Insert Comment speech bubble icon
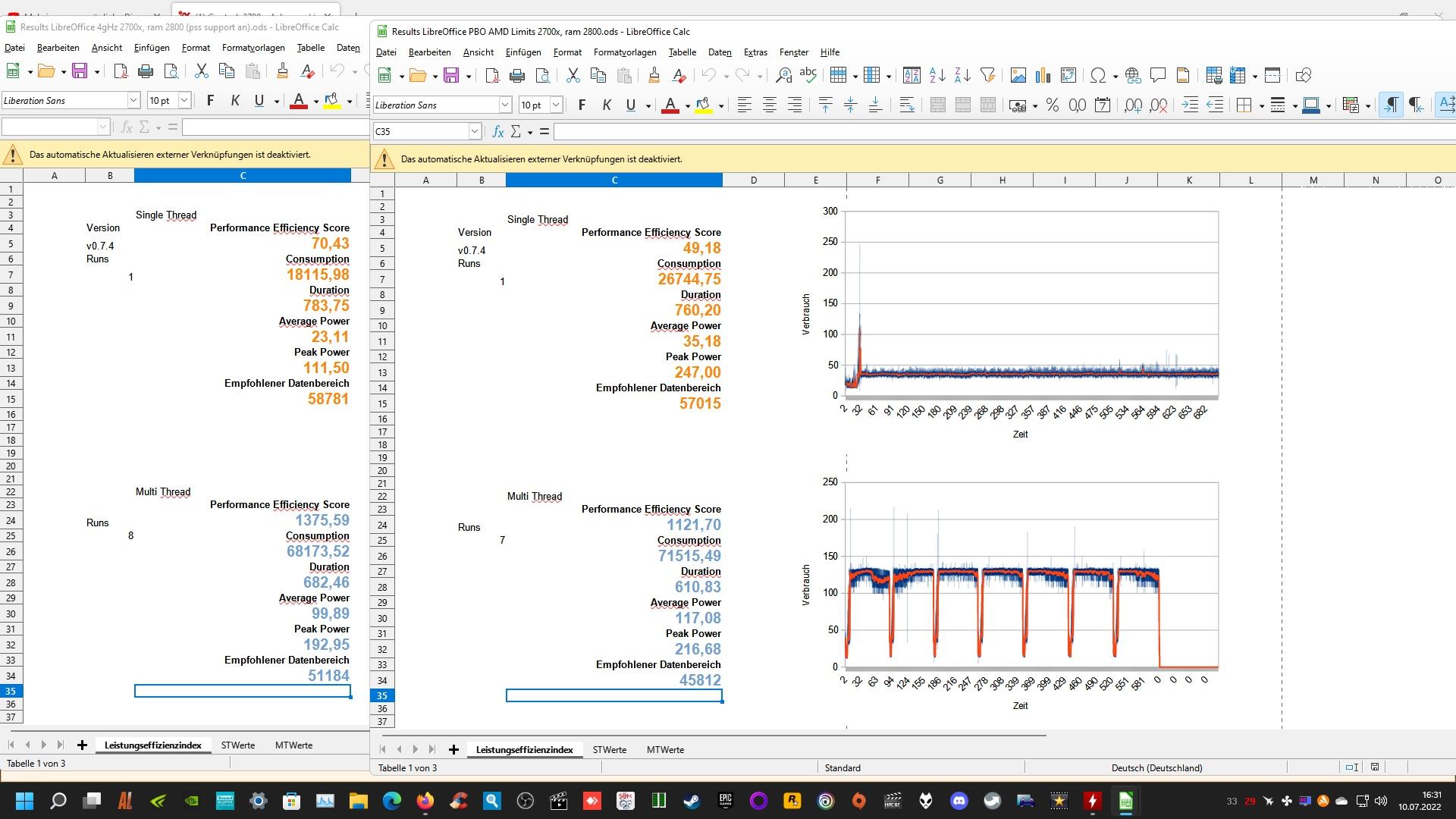The height and width of the screenshot is (819, 1456). pyautogui.click(x=1158, y=75)
